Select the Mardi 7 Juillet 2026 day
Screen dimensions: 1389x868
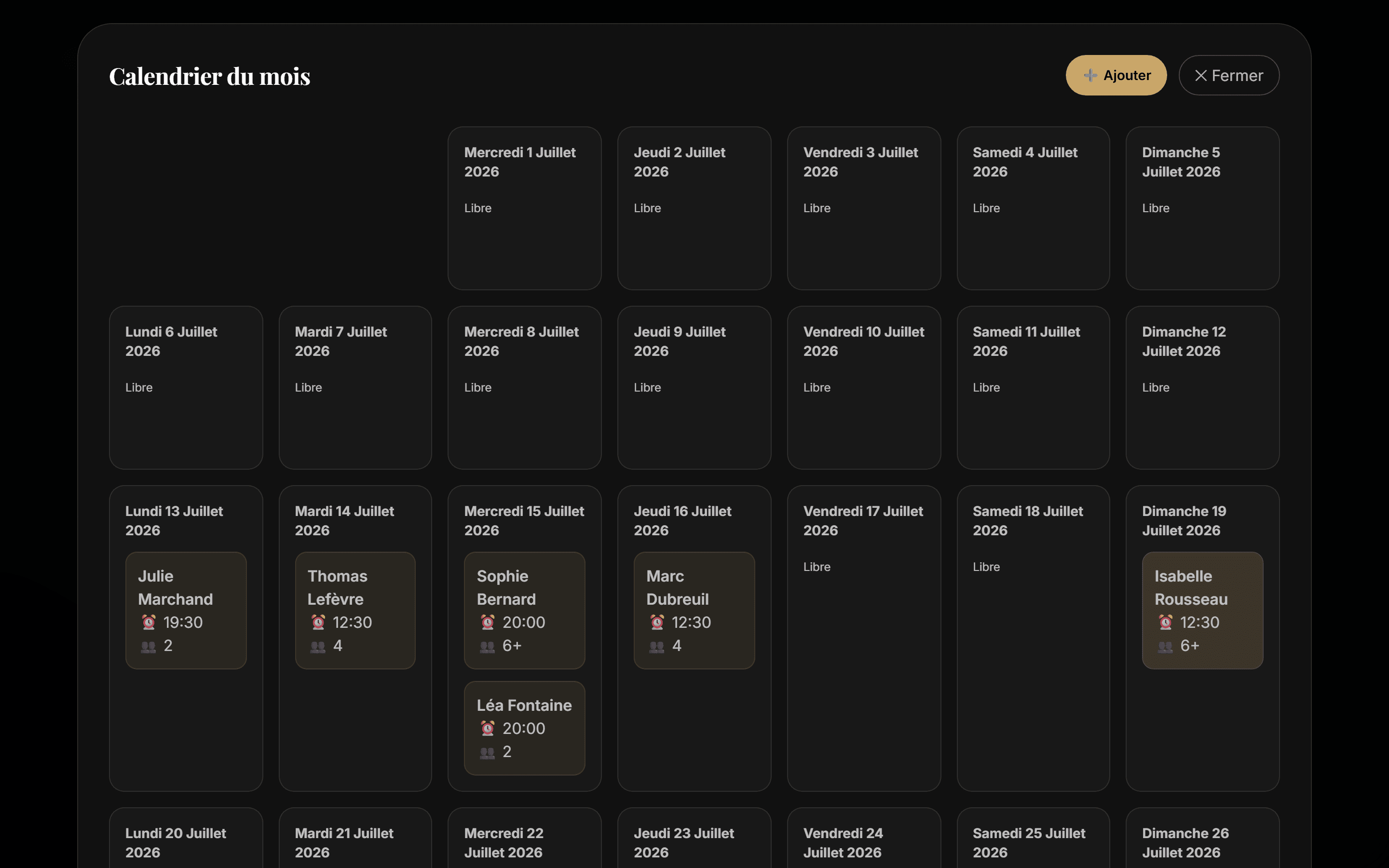click(355, 388)
